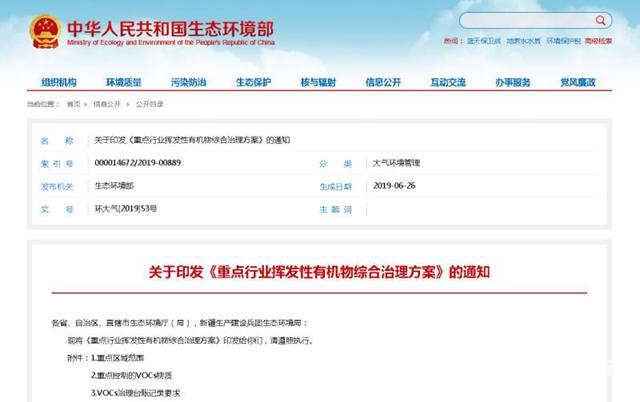Open the 污染防治 navigation menu
Screen dimensions: 640x402
[x=189, y=82]
